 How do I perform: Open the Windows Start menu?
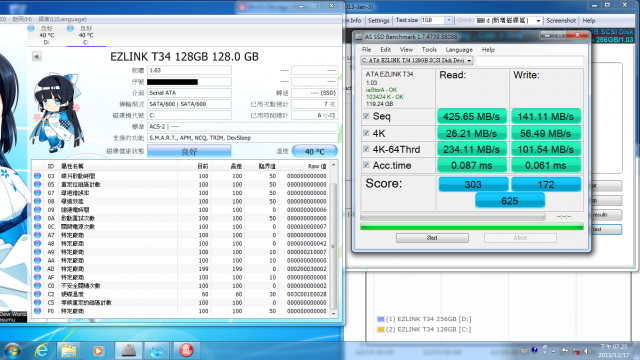[x=12, y=350]
